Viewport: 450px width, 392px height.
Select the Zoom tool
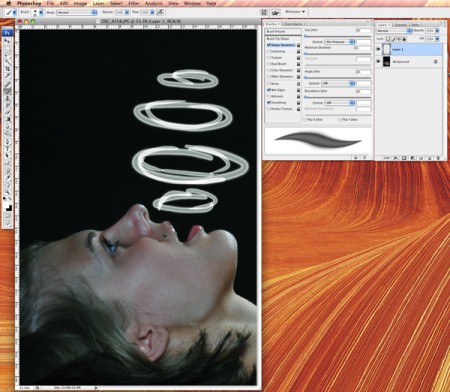click(x=6, y=192)
